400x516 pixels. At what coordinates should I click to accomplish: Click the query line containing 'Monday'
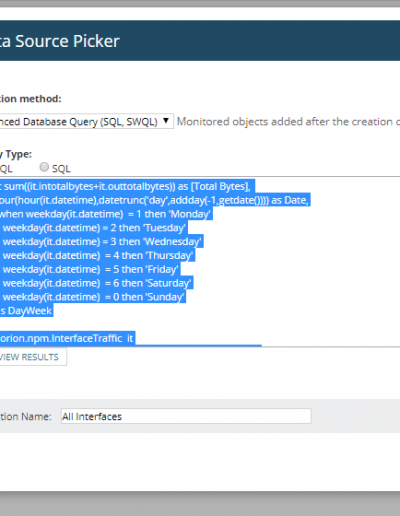[x=106, y=214]
